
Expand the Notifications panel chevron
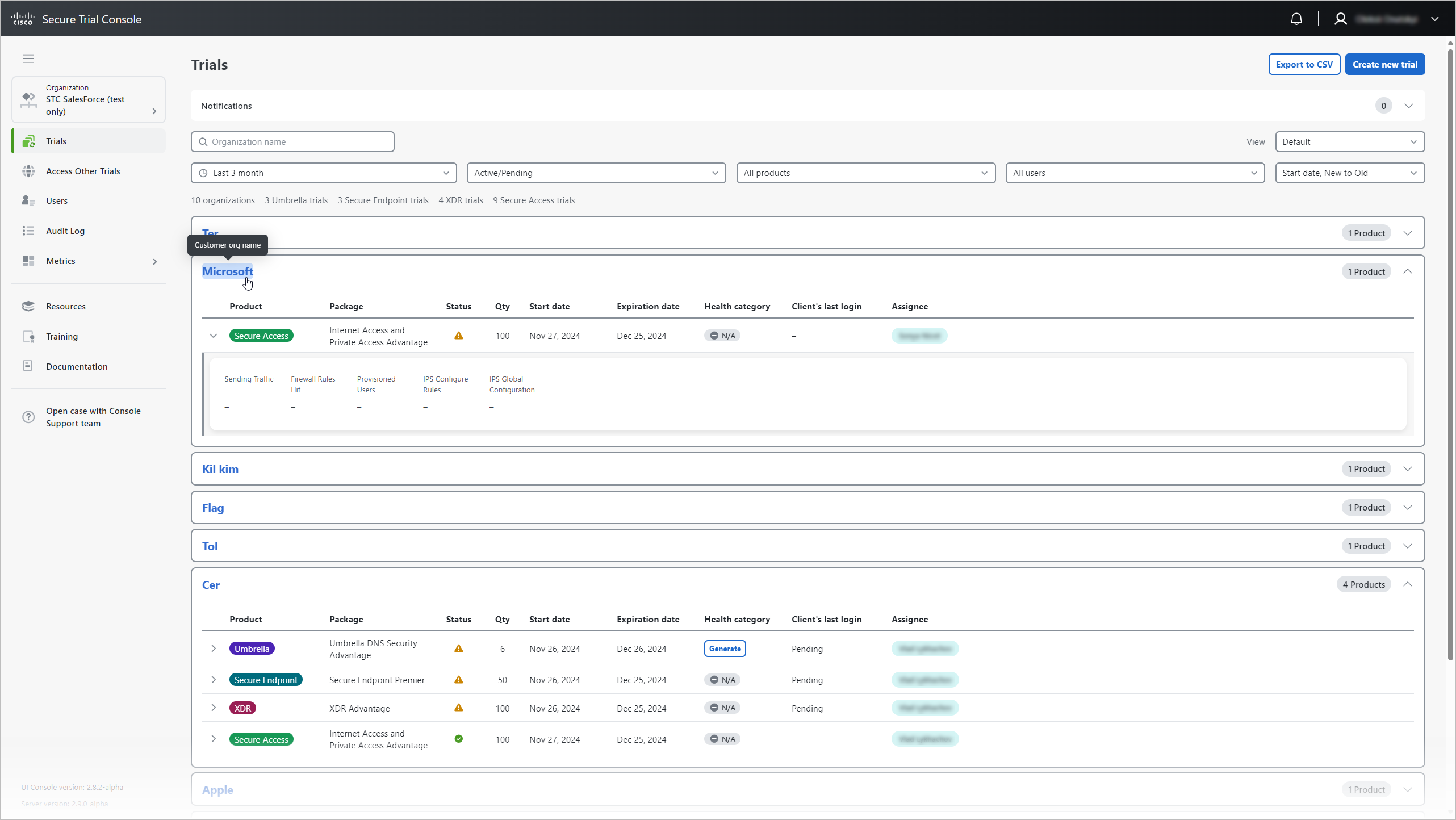pyautogui.click(x=1409, y=106)
